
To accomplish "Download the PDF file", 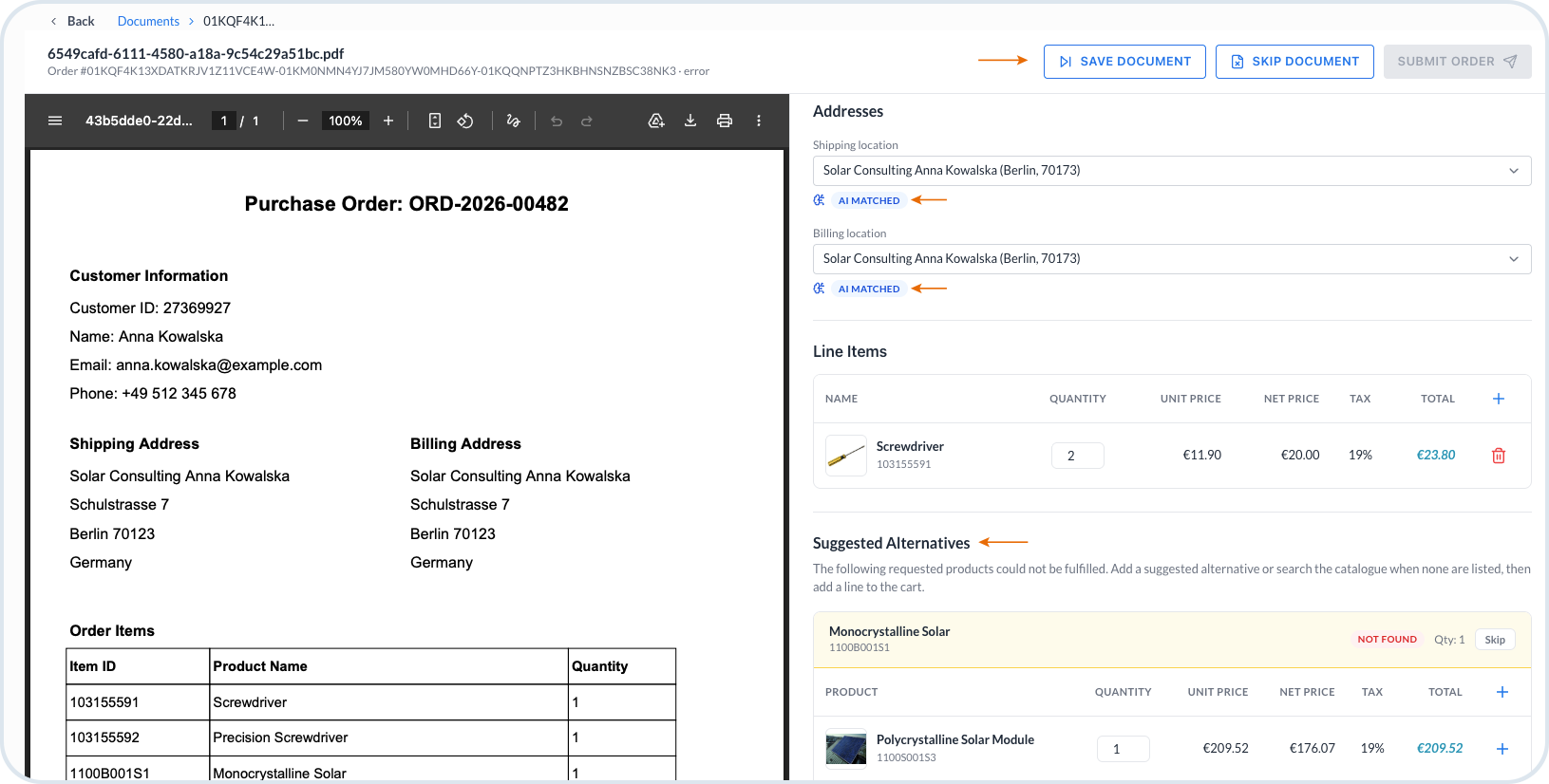I will pyautogui.click(x=690, y=121).
